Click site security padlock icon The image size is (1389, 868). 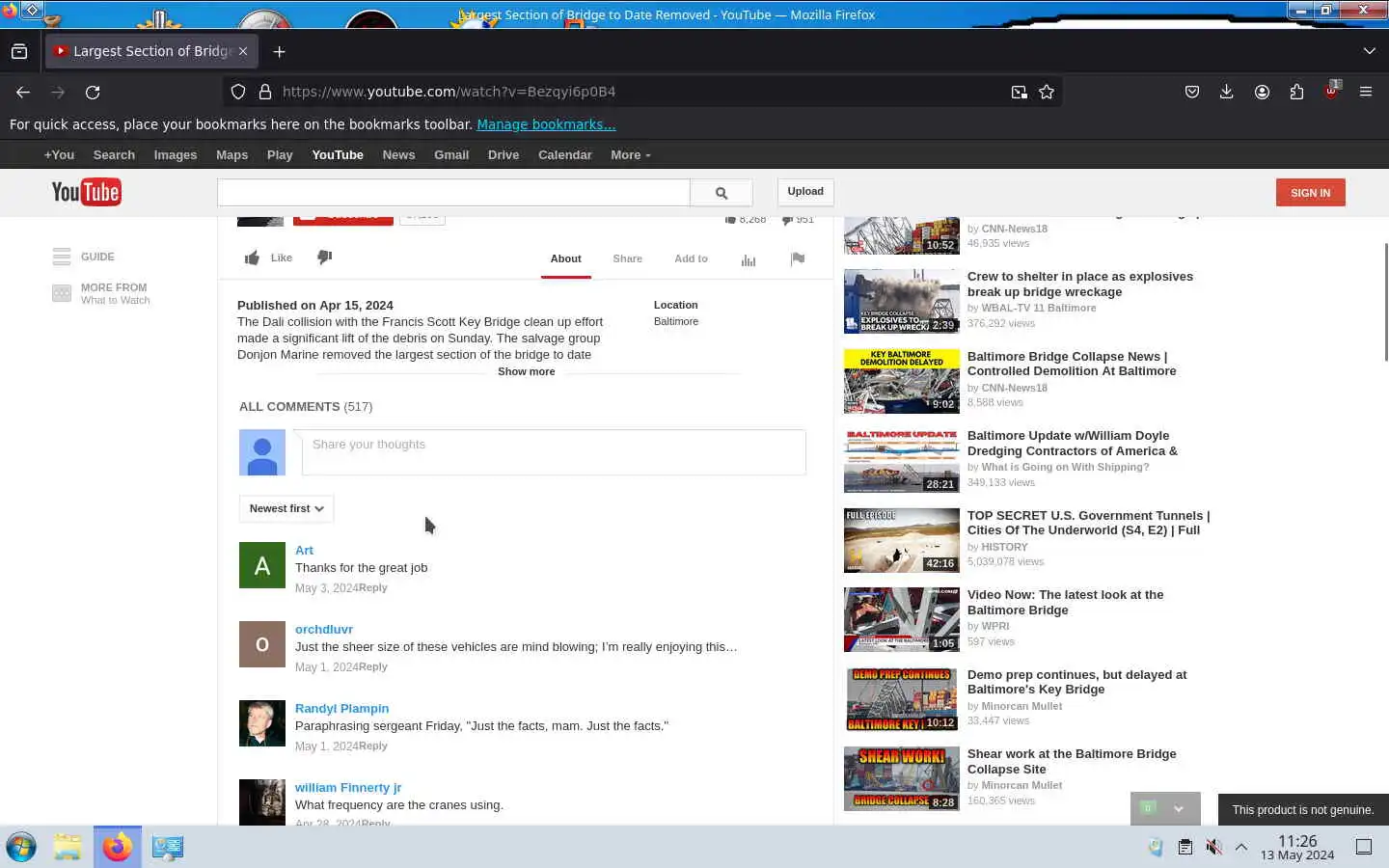point(264,92)
